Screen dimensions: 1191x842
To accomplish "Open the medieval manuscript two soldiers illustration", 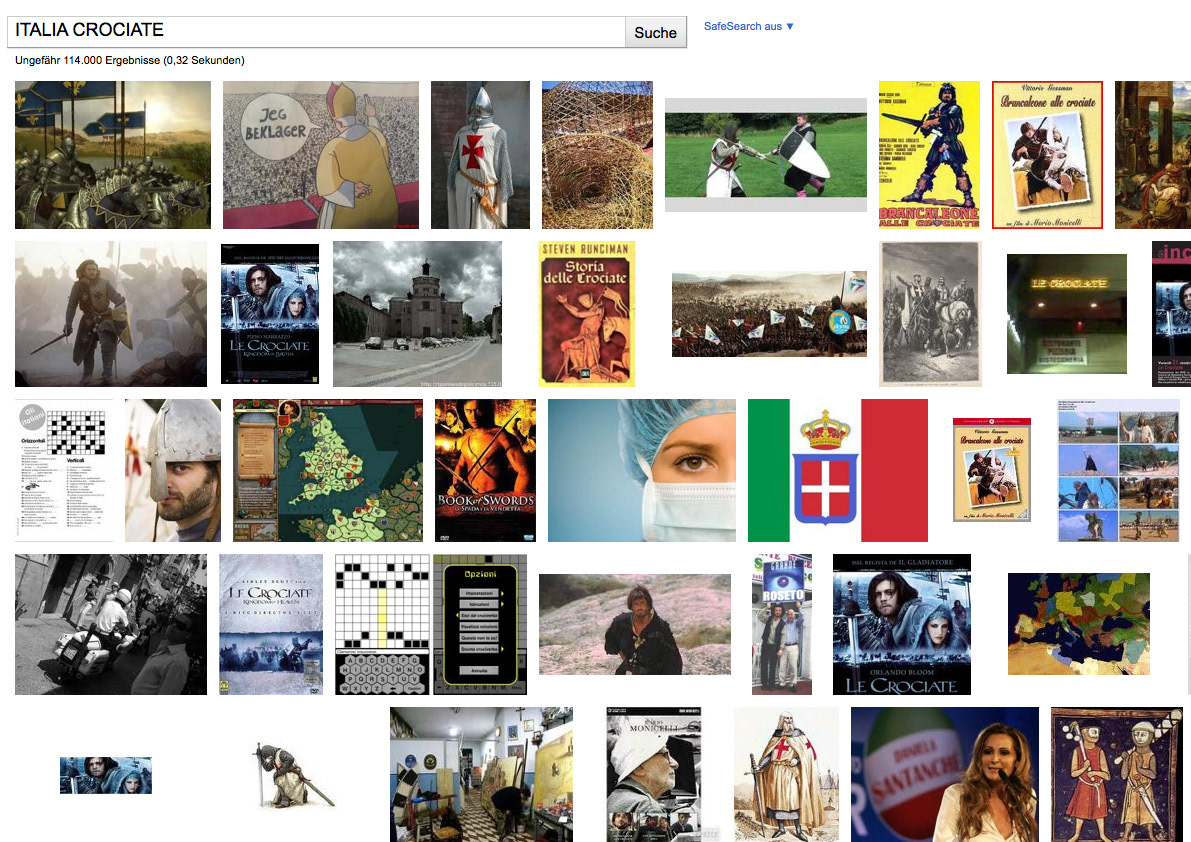I will tap(1117, 774).
